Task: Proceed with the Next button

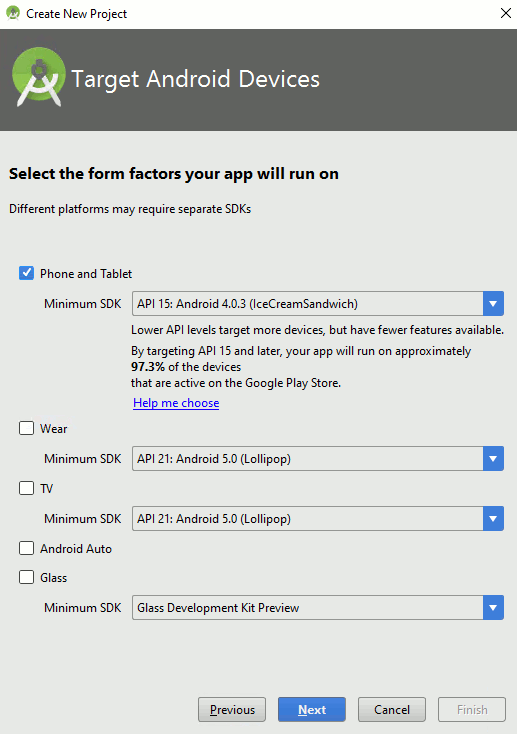Action: tap(312, 710)
